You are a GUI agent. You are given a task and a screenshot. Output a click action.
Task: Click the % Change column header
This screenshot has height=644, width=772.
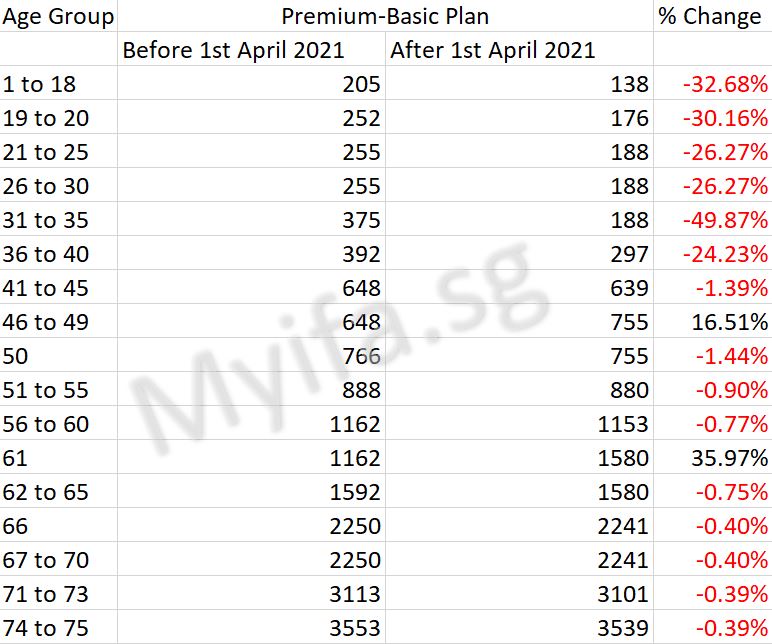click(x=710, y=17)
